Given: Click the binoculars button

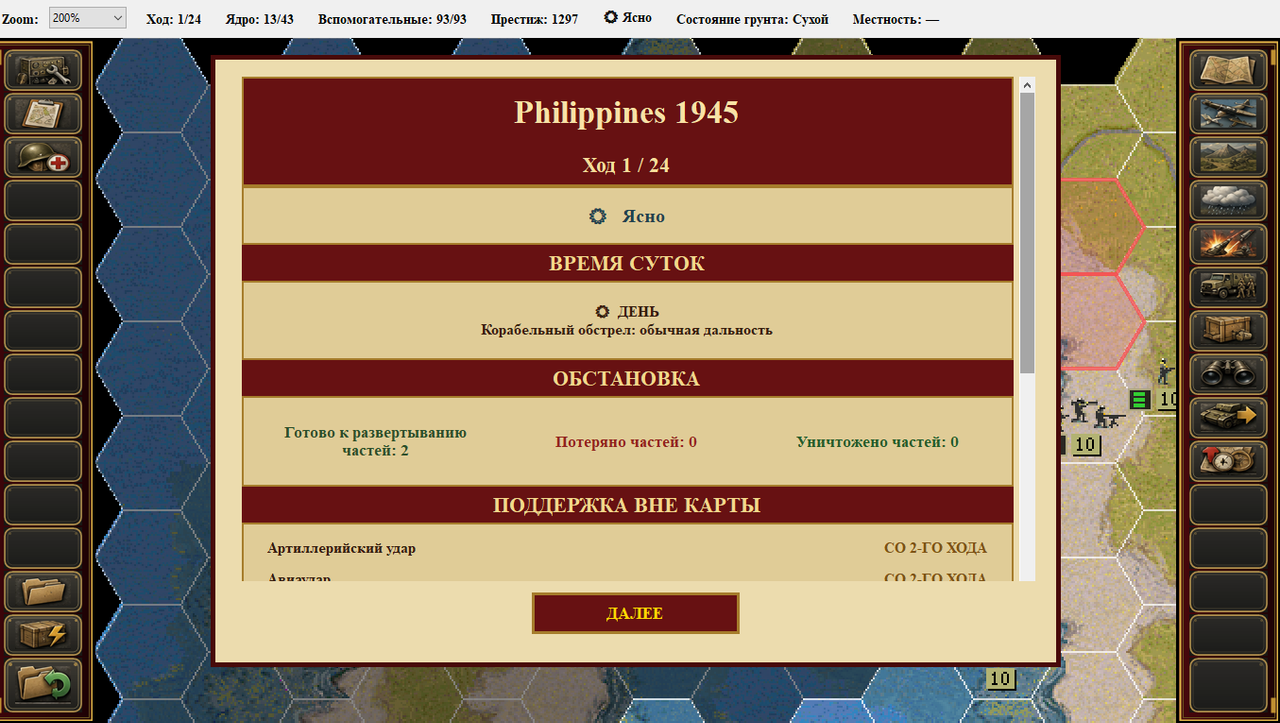Looking at the screenshot, I should (x=1227, y=374).
